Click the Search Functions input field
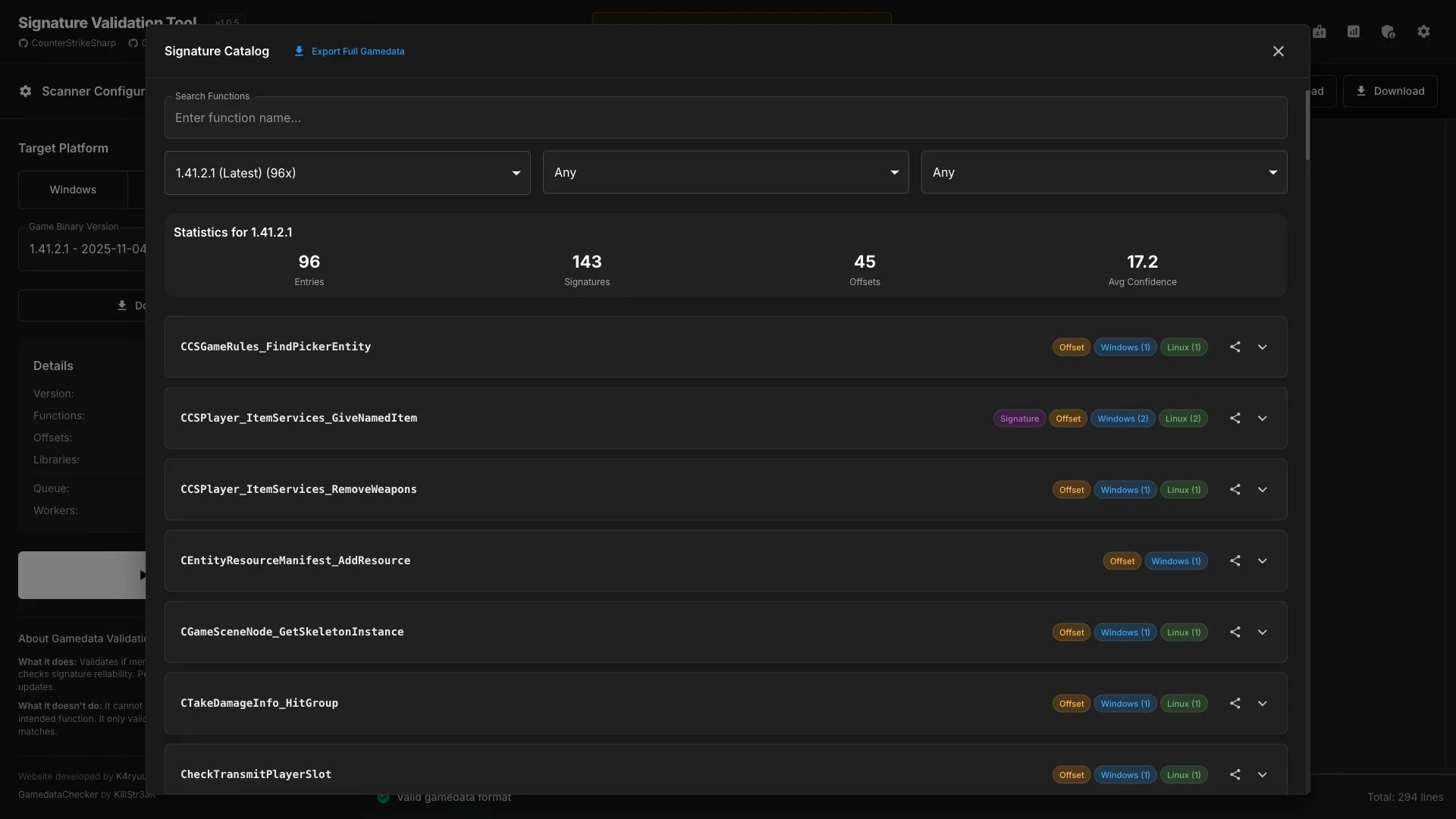Image resolution: width=1456 pixels, height=819 pixels. pyautogui.click(x=726, y=118)
